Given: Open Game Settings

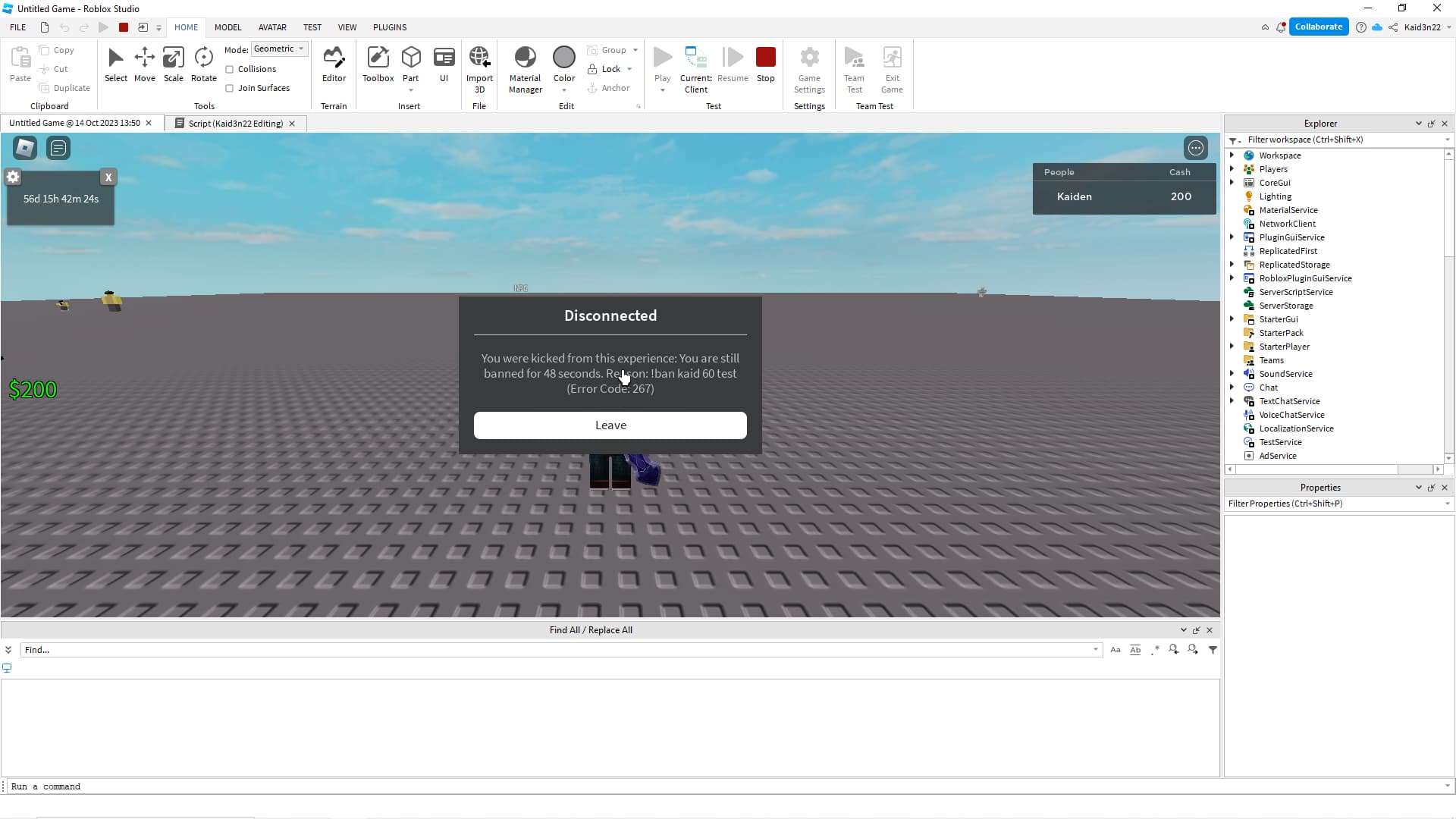Looking at the screenshot, I should [809, 70].
